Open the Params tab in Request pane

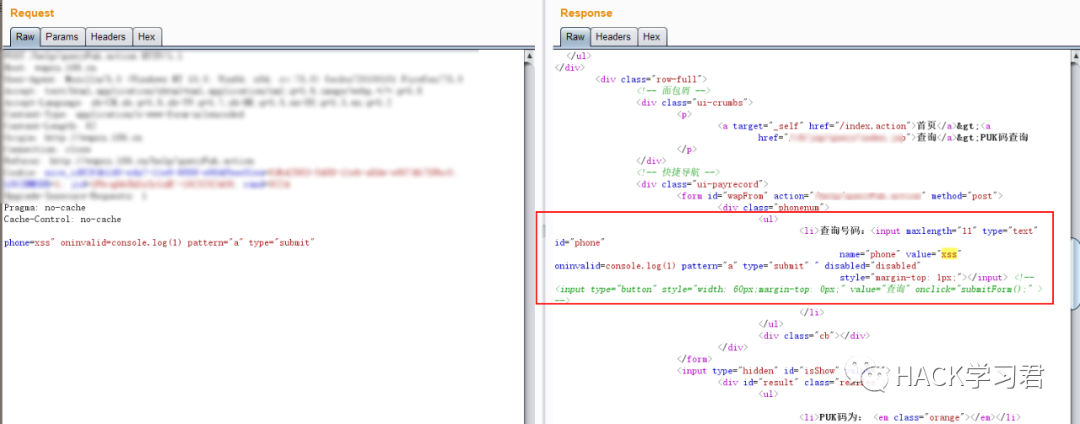(x=63, y=36)
